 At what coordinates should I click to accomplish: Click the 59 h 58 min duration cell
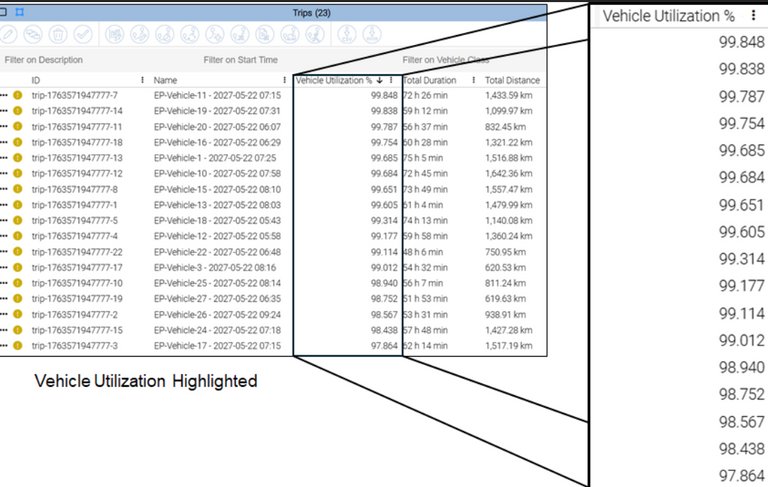click(x=425, y=236)
